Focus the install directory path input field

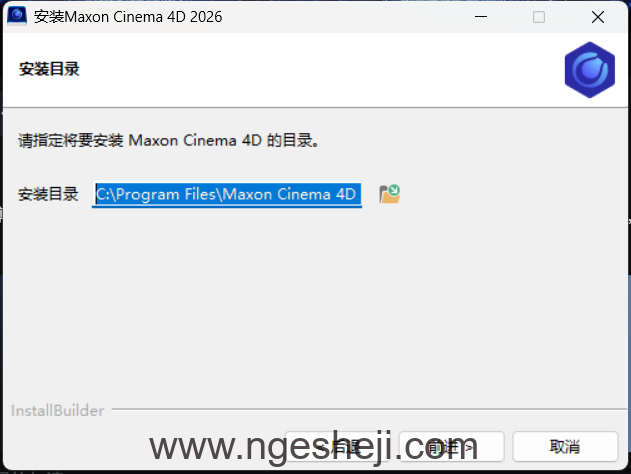pos(227,195)
